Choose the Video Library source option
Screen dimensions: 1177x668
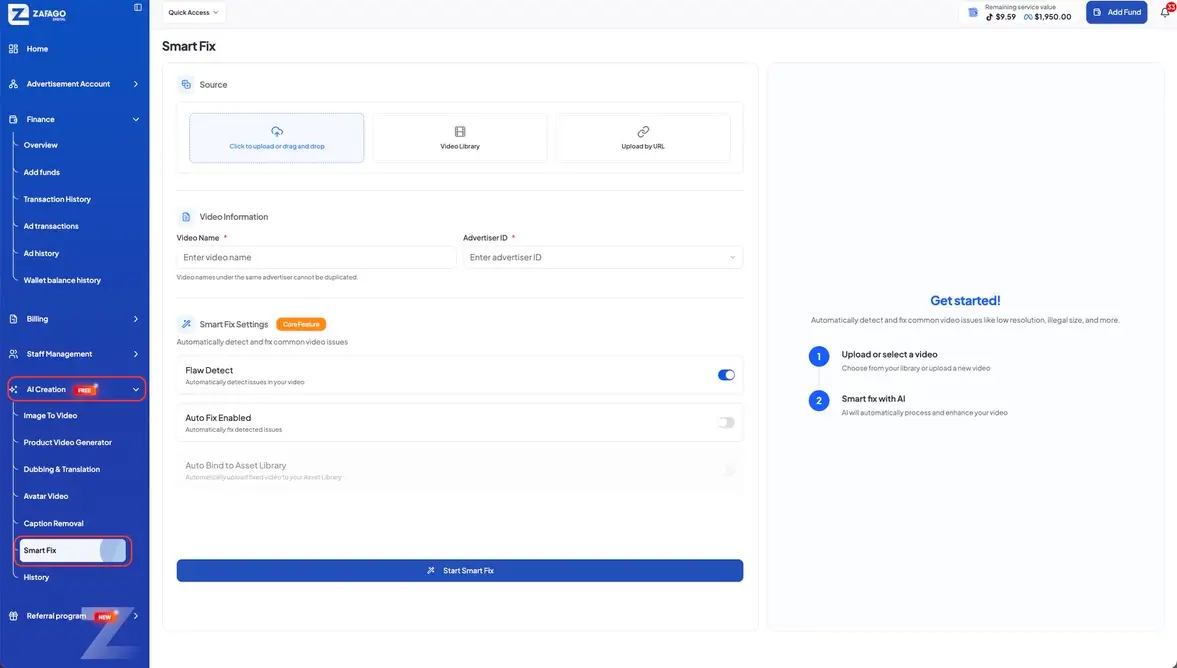pos(460,138)
